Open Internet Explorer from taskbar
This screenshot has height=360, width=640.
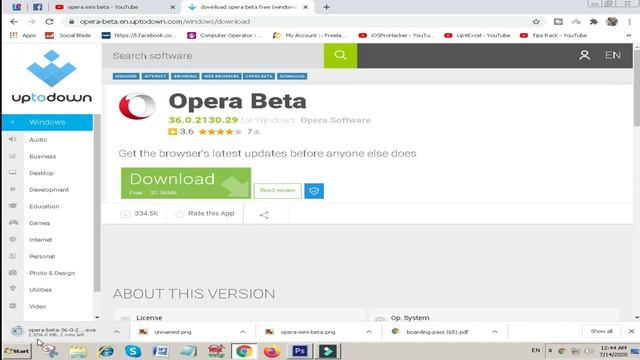point(106,351)
